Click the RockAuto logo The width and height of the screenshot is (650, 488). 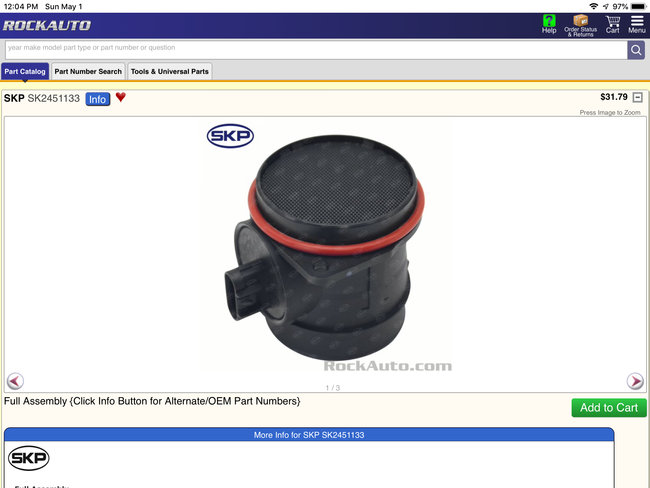pyautogui.click(x=47, y=26)
